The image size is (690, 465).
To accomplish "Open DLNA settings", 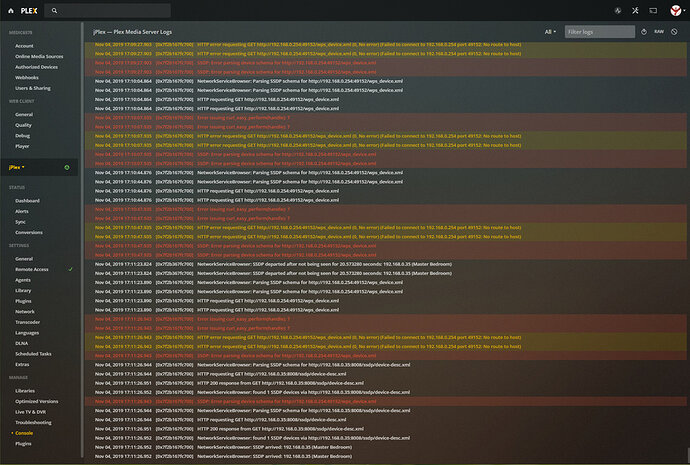I will (22, 343).
